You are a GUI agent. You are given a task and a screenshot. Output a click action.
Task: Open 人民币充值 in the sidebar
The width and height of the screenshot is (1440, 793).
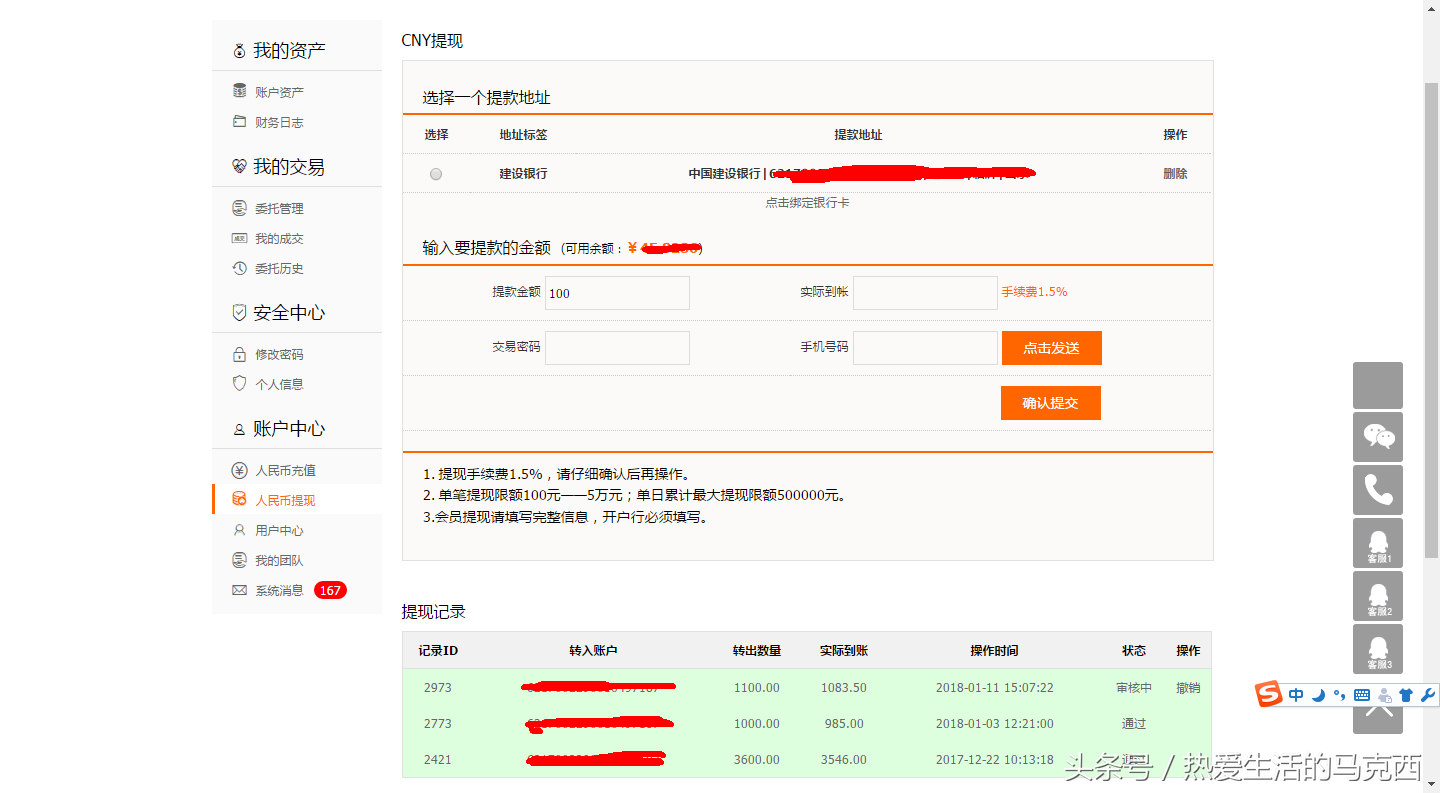coord(285,470)
